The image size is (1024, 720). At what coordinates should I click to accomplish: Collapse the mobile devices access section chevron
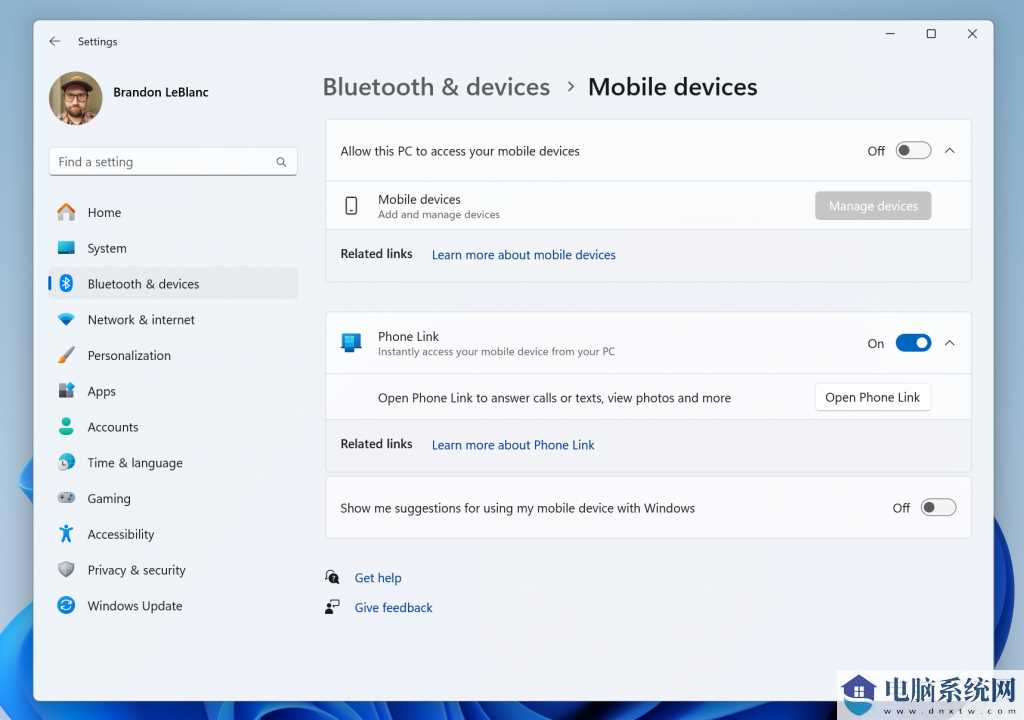point(950,151)
